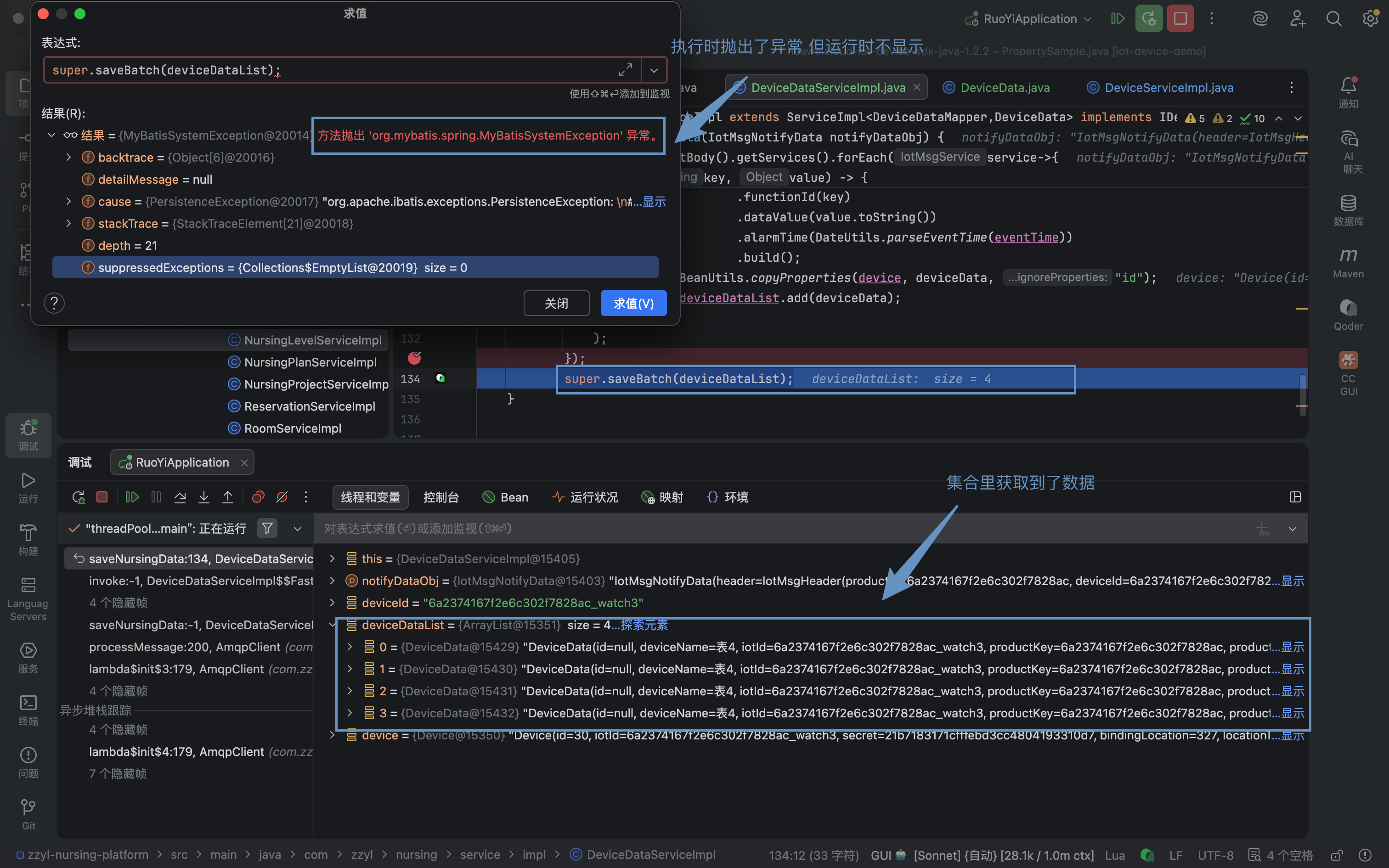This screenshot has height=868, width=1389.
Task: Expand the backtrace node in results
Action: pos(69,157)
